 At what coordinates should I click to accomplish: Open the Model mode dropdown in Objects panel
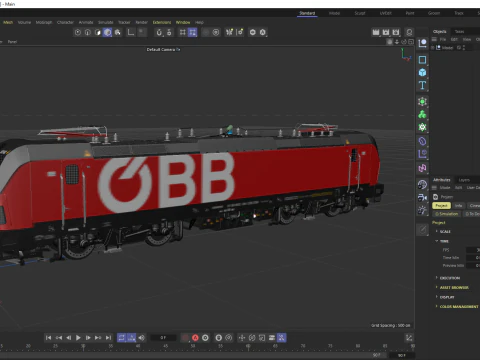click(448, 48)
